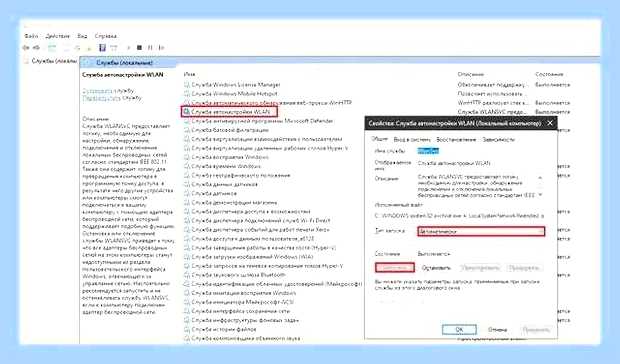620x364 pixels.
Task: Open the Файл menu
Action: tap(31, 36)
